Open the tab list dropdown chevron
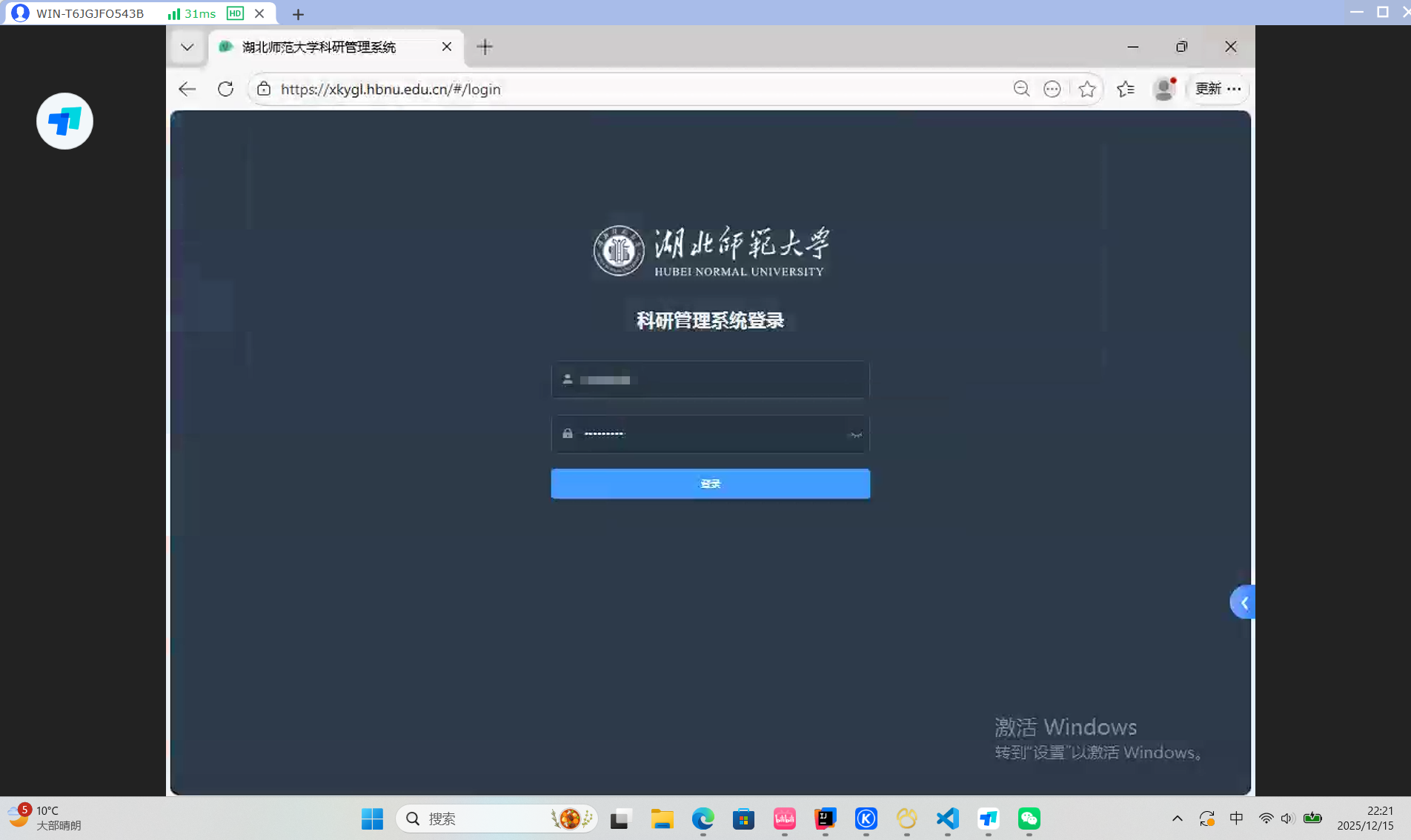The height and width of the screenshot is (840, 1411). tap(187, 47)
